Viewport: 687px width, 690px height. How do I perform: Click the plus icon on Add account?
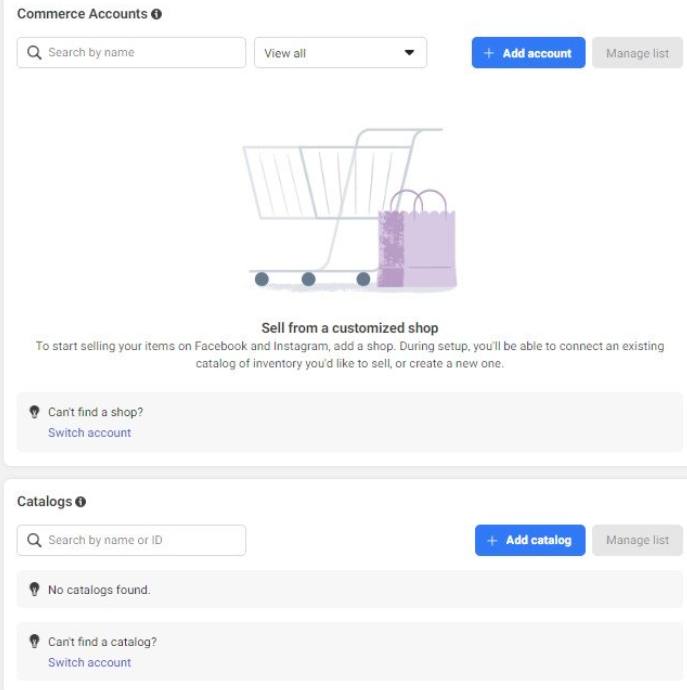coord(489,53)
